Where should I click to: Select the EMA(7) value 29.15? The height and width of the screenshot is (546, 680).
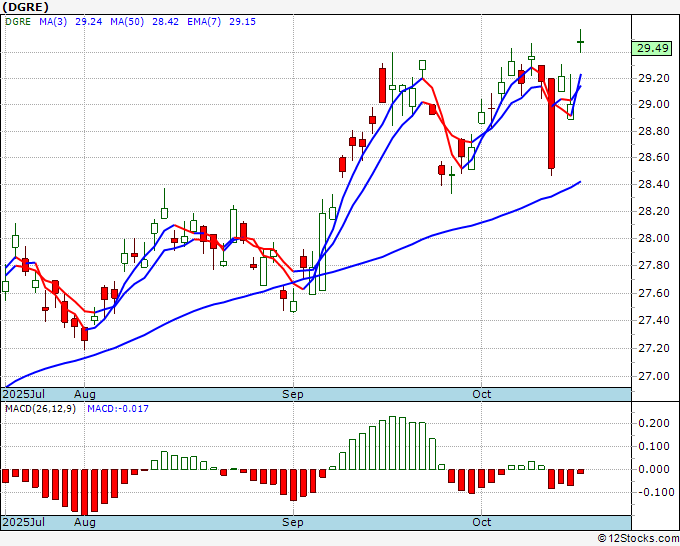pyautogui.click(x=242, y=22)
